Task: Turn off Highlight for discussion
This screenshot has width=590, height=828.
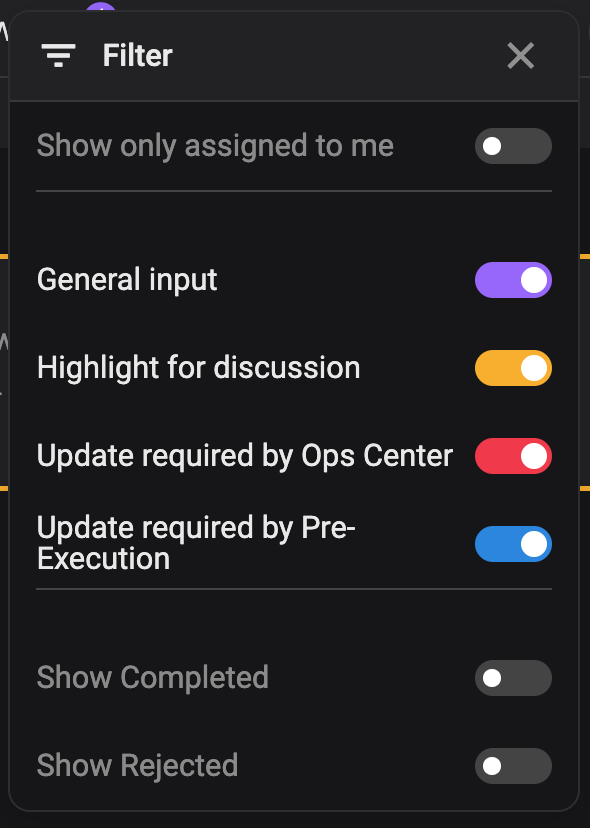Action: (x=513, y=368)
